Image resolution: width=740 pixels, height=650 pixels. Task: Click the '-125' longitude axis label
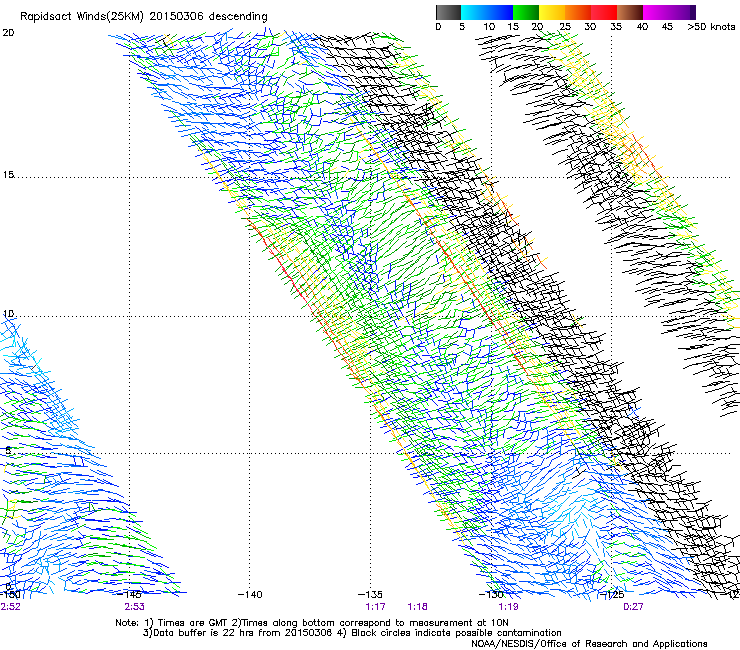coord(611,594)
